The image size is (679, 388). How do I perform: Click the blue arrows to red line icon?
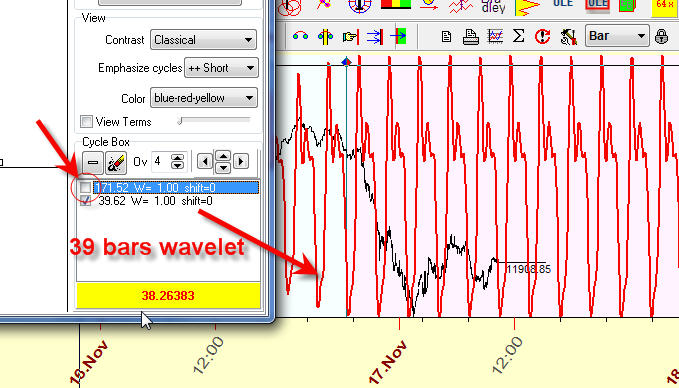point(375,36)
